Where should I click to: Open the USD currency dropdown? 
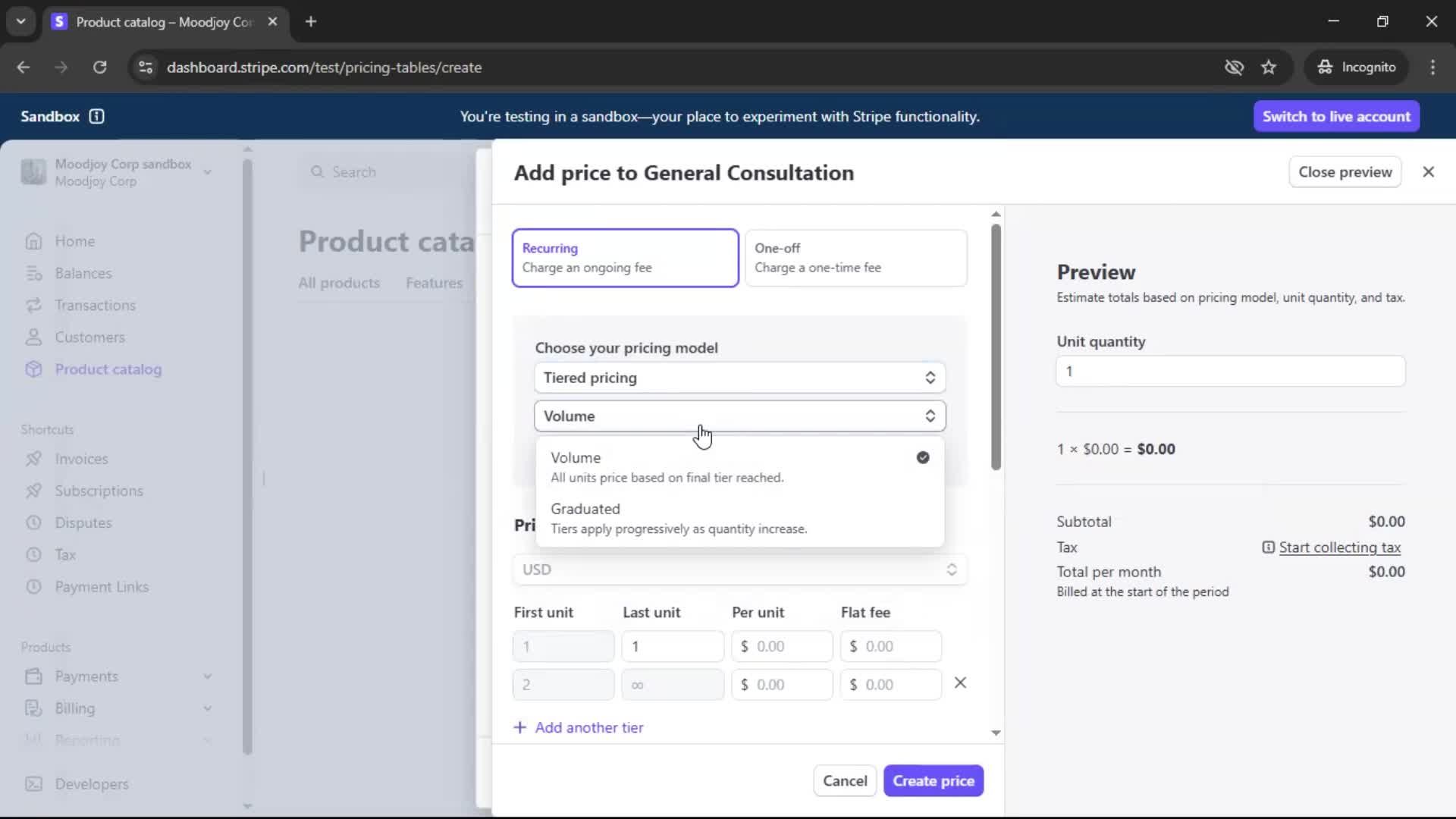pyautogui.click(x=739, y=570)
